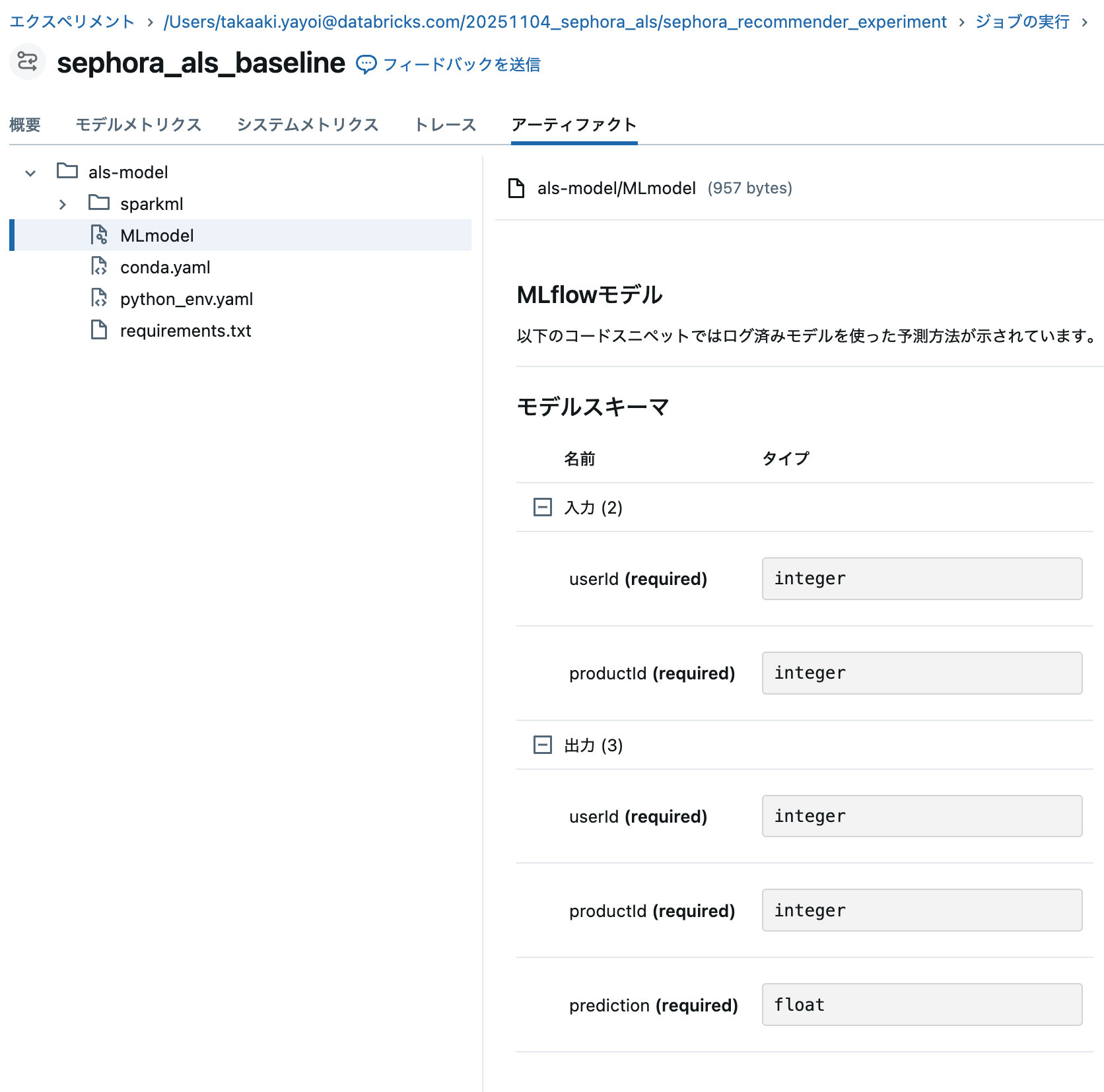
Task: Open the sephora_recommender_experiment path breadcrumb
Action: coord(555,22)
